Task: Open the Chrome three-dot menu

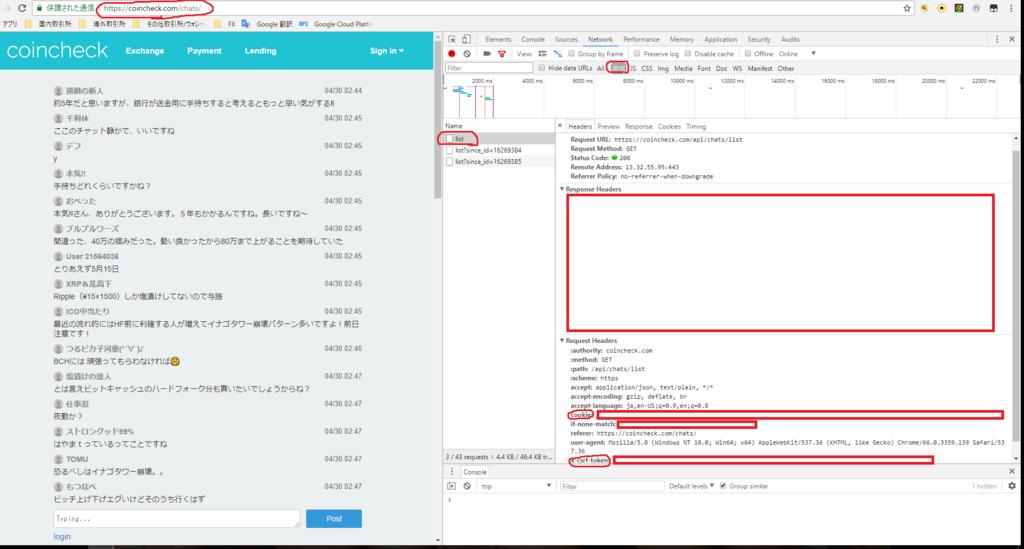Action: click(1011, 8)
